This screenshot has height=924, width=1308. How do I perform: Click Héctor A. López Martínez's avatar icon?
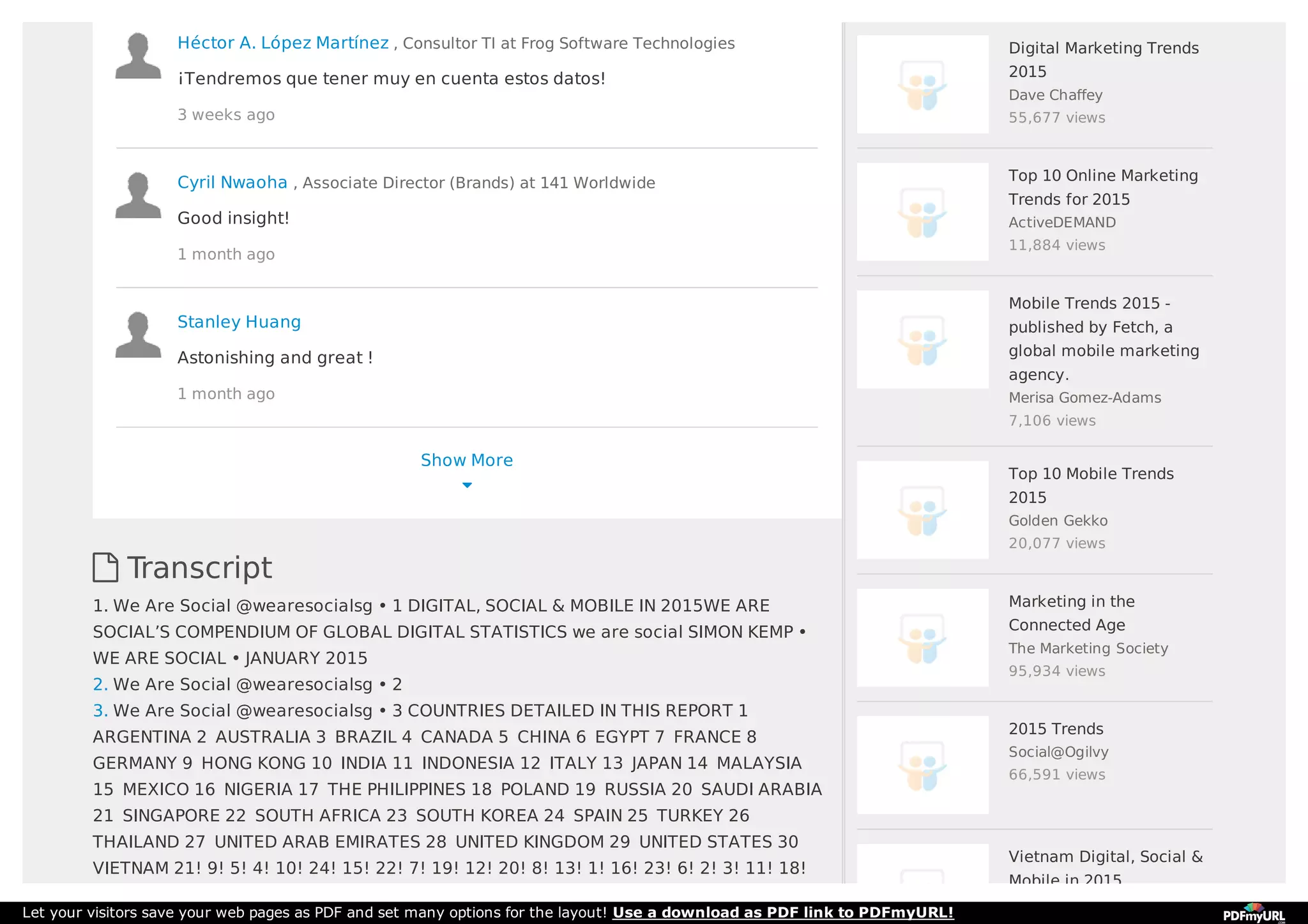(x=138, y=56)
